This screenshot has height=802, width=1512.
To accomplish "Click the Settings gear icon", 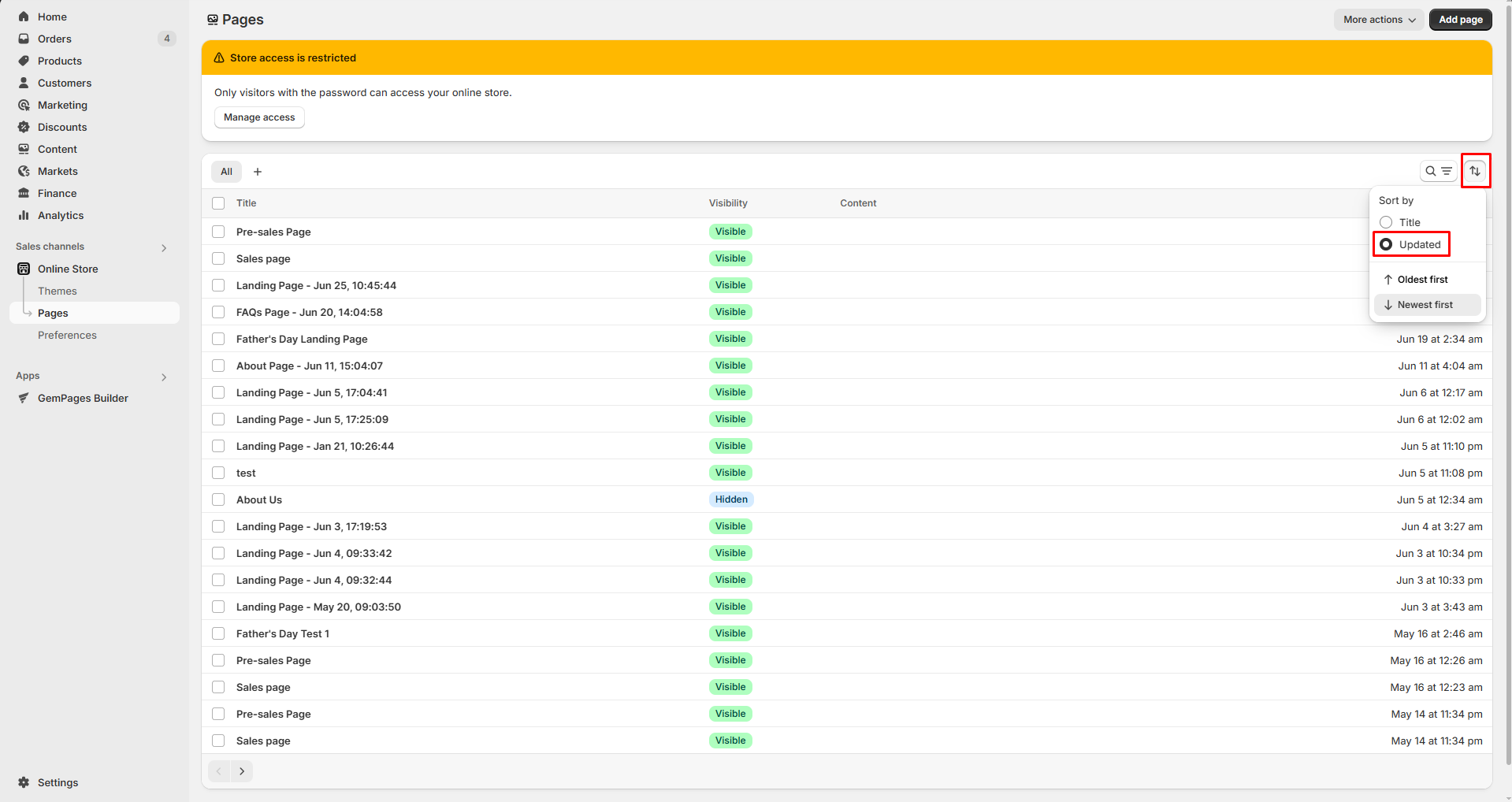I will [24, 782].
